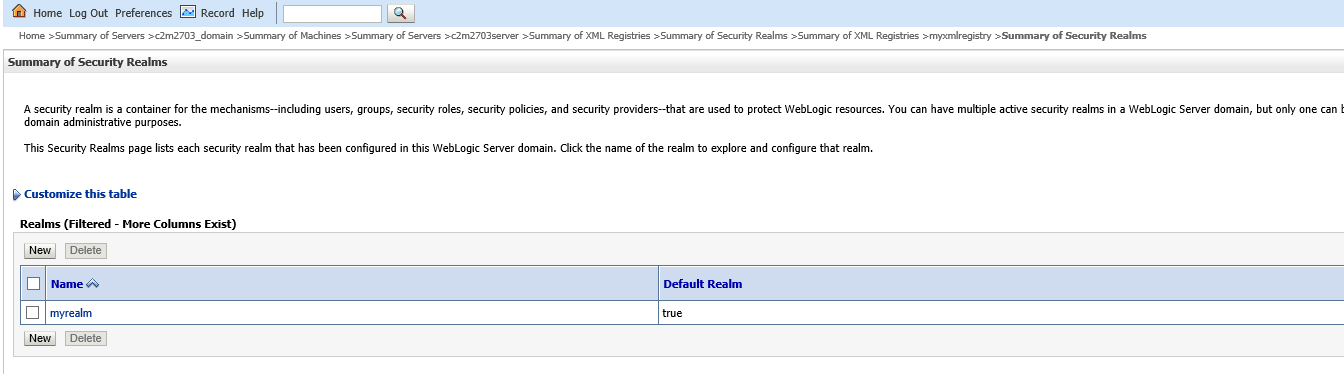
Task: Click the Record chart icon
Action: pos(188,12)
